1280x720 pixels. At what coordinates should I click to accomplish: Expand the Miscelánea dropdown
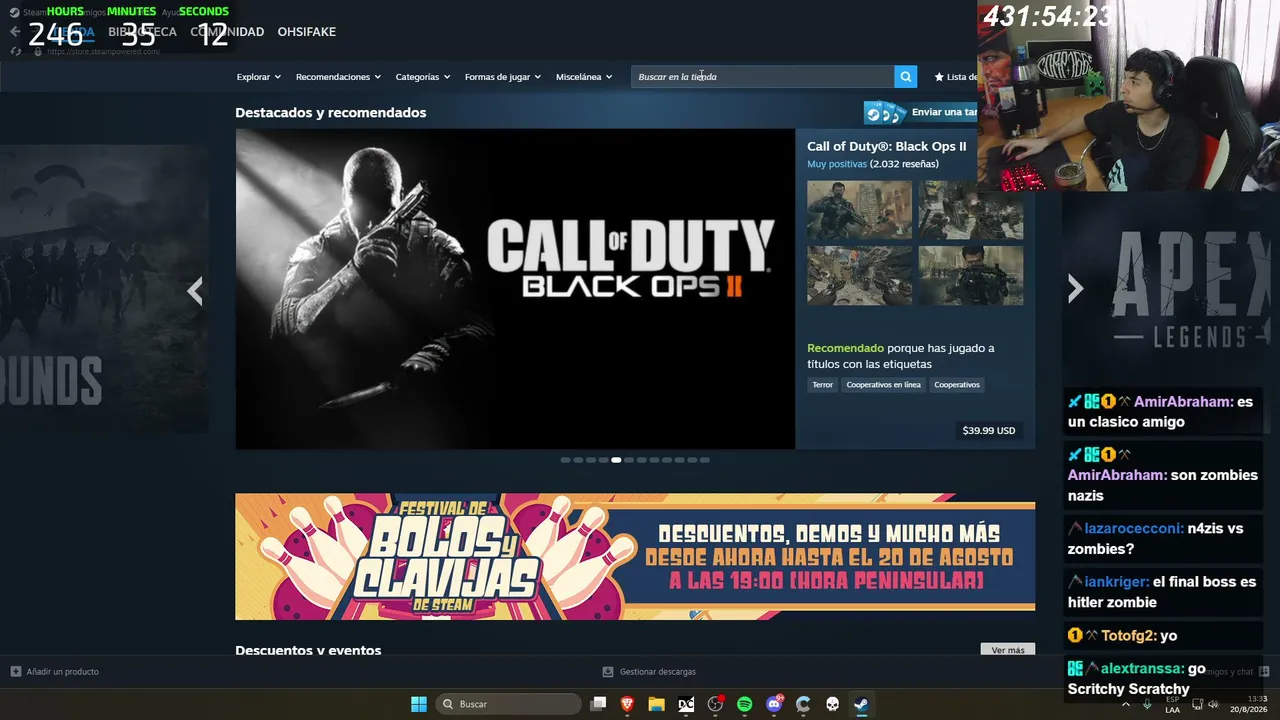point(584,77)
